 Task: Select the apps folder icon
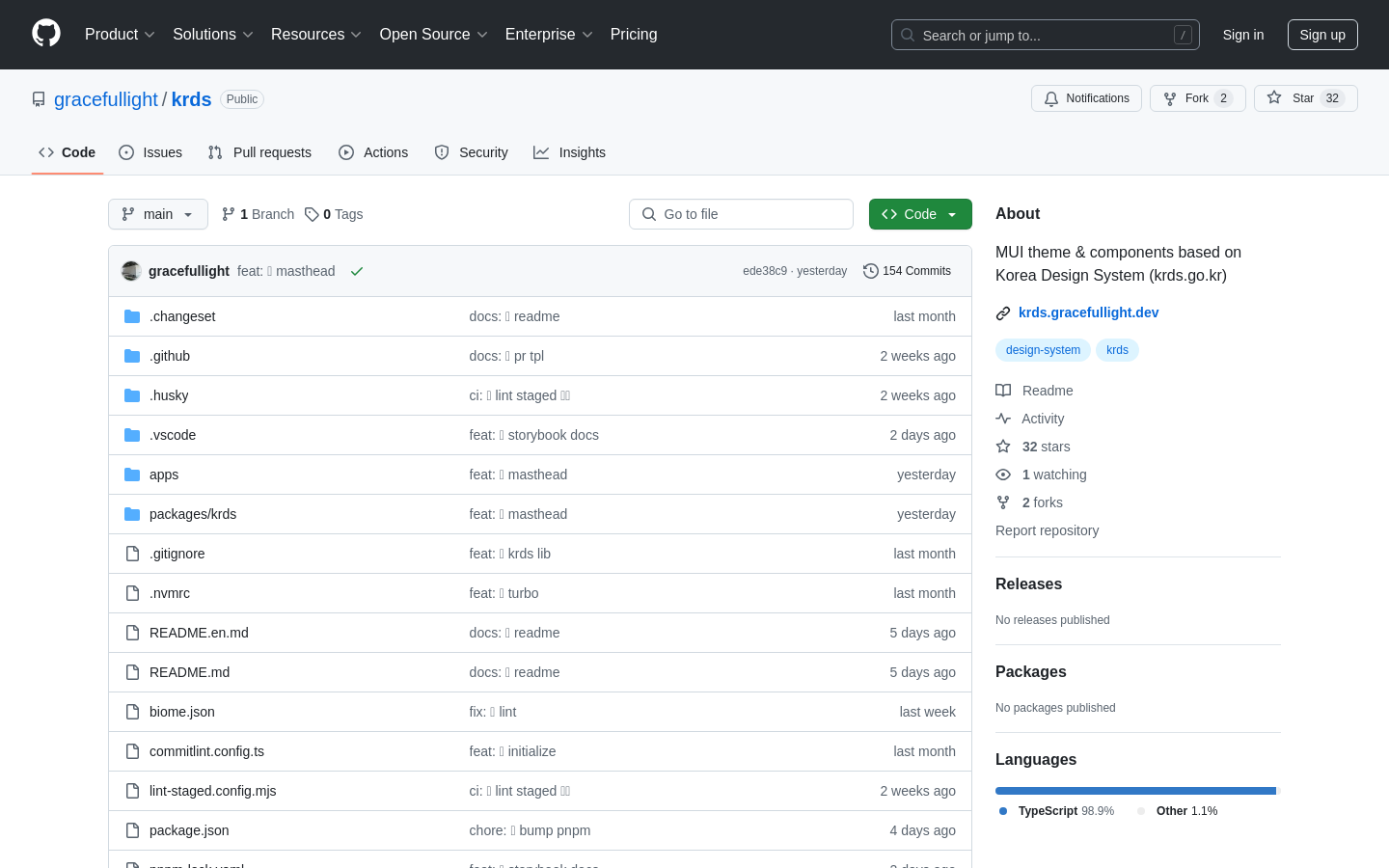132,475
